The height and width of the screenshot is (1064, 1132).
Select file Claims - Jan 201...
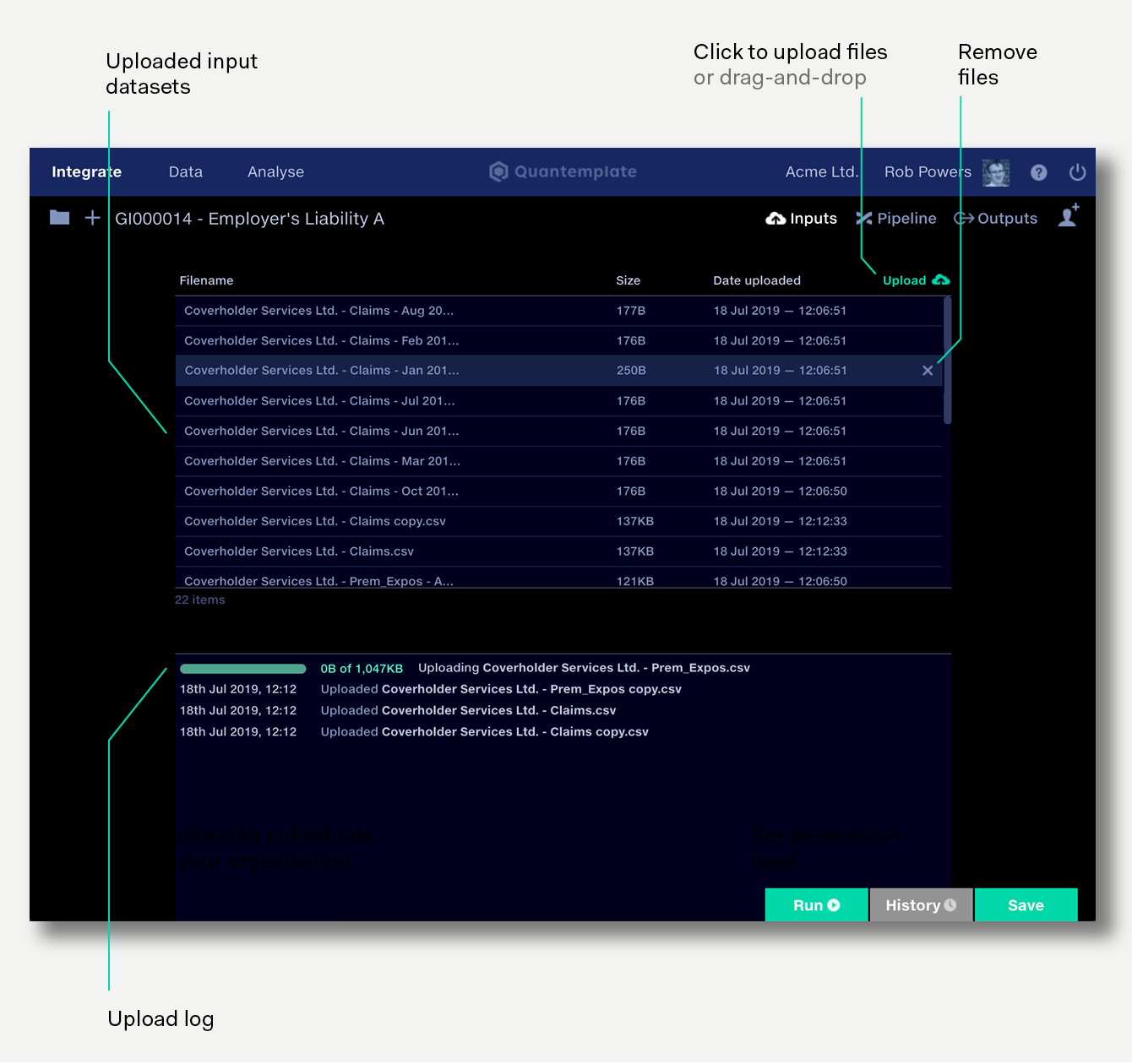click(x=558, y=371)
